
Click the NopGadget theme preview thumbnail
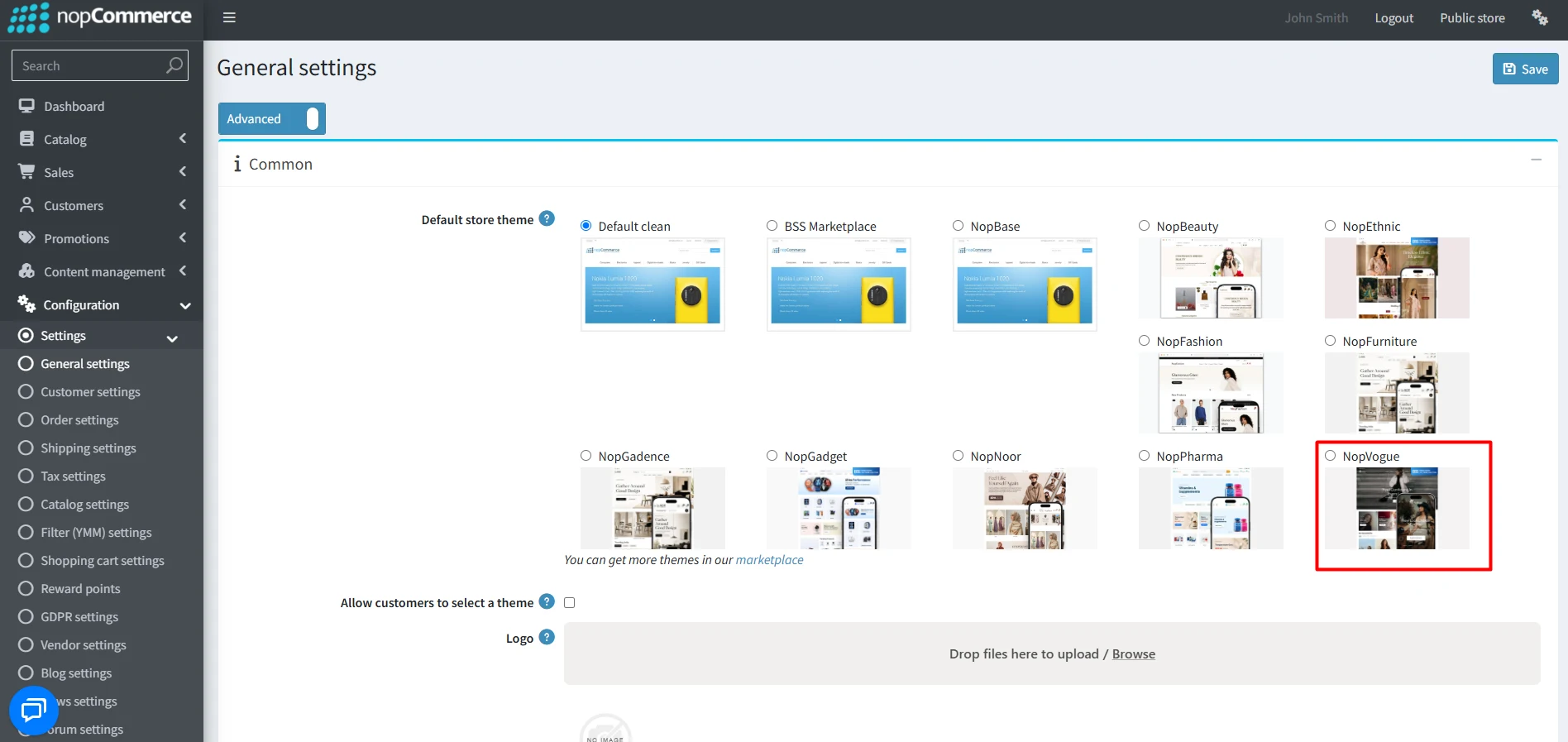[x=839, y=508]
